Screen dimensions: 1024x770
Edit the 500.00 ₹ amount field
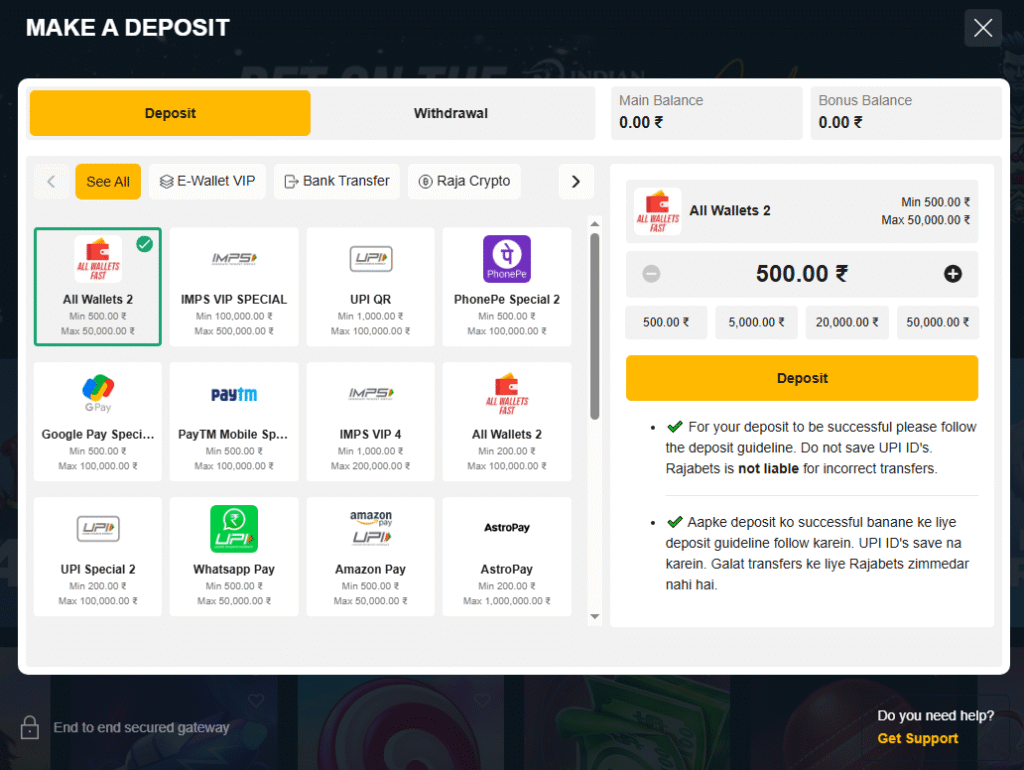tap(802, 274)
